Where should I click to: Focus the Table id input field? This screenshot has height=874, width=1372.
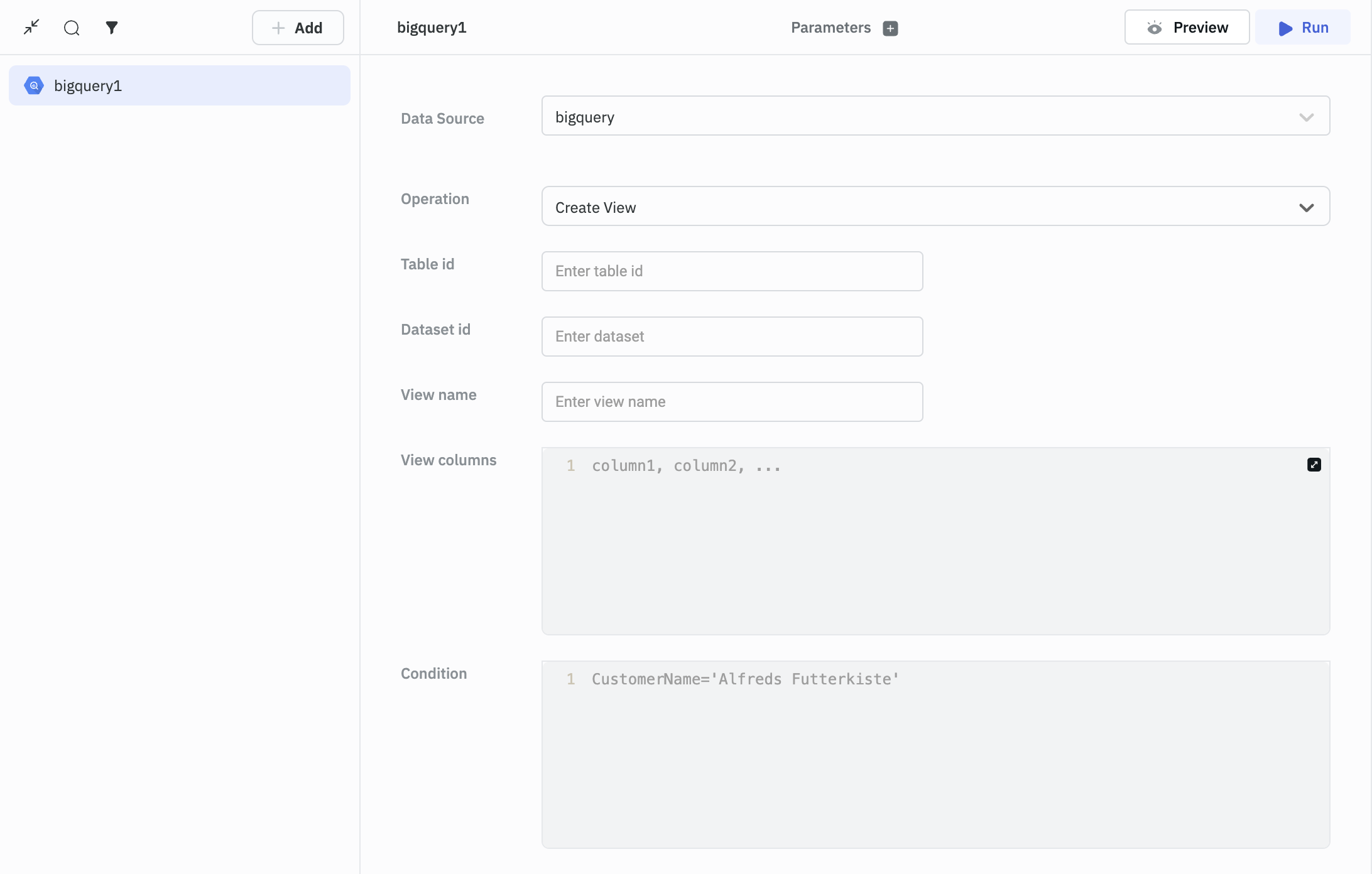(x=732, y=271)
